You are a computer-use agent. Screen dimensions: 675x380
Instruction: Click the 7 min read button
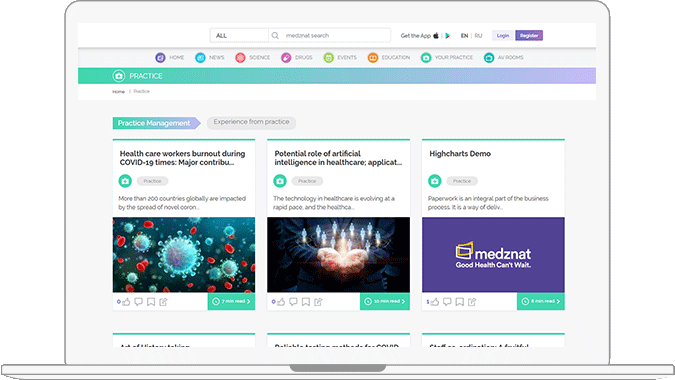coord(231,301)
